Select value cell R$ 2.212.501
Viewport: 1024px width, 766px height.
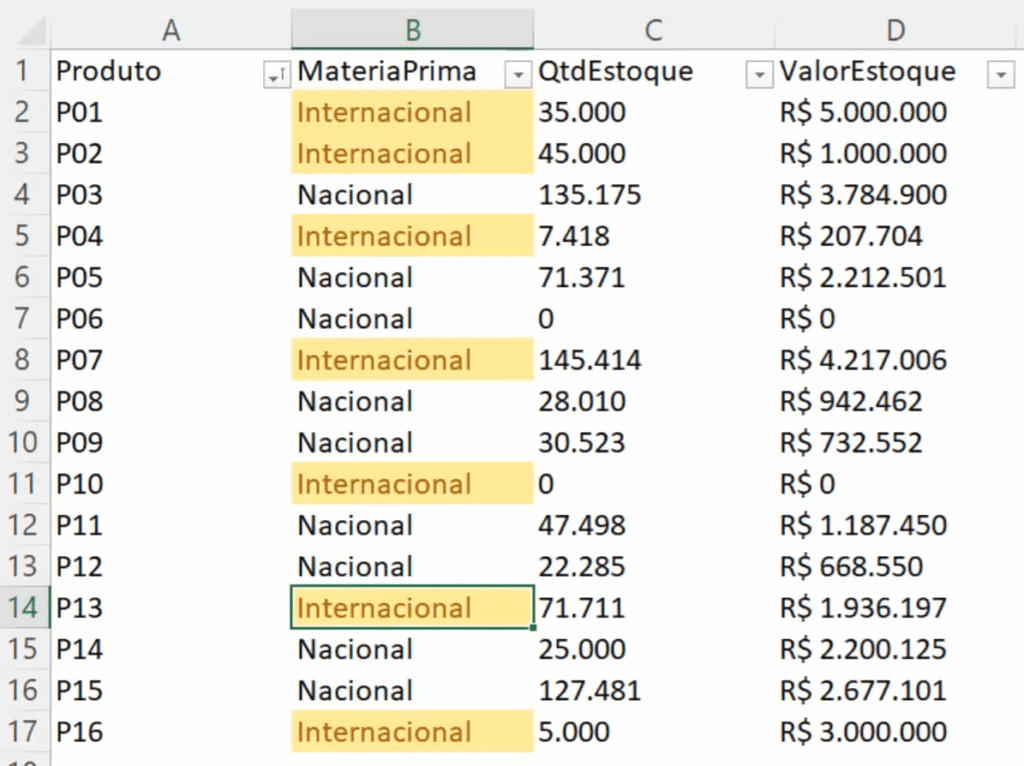coord(896,277)
